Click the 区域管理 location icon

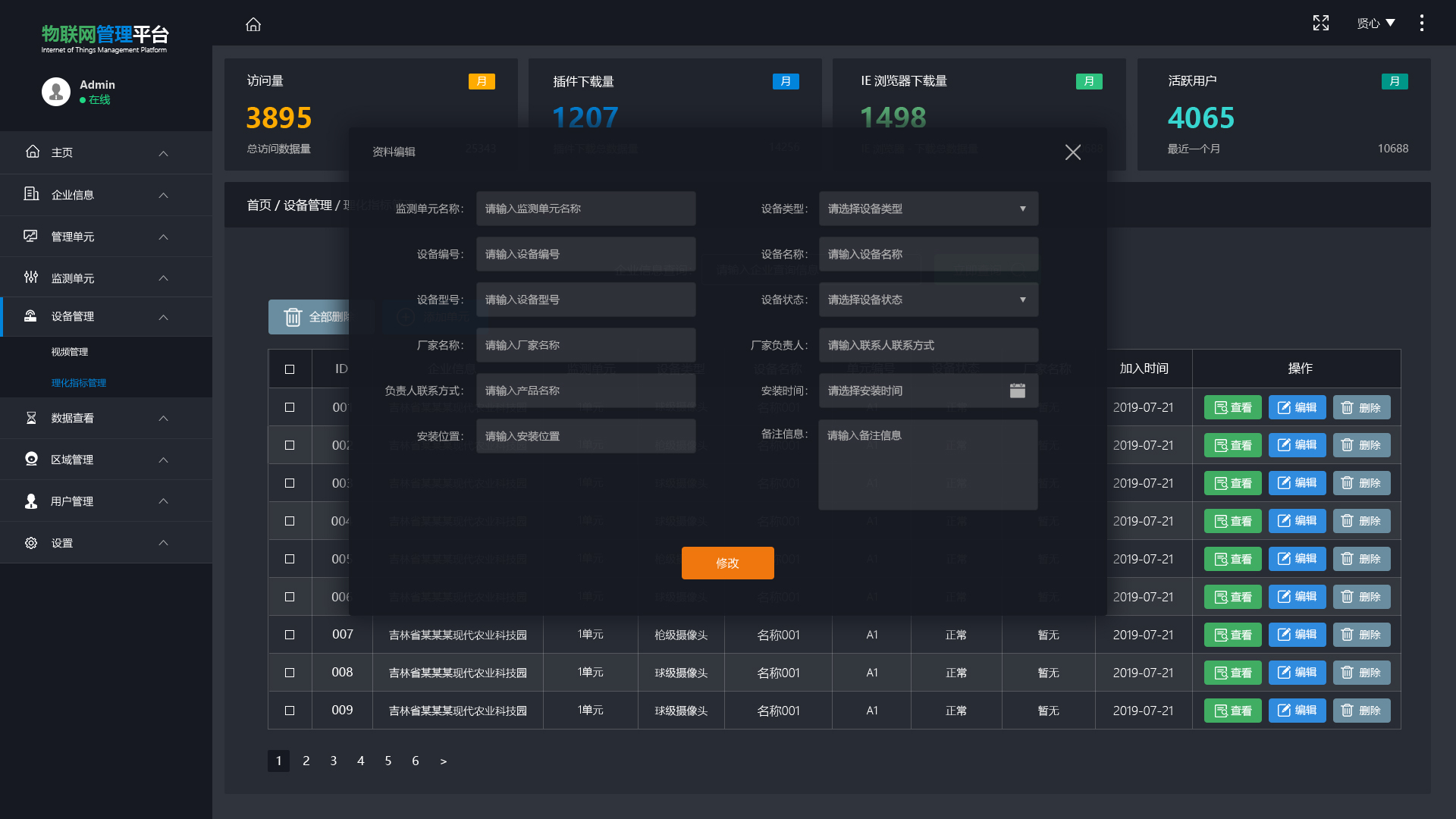coord(31,459)
